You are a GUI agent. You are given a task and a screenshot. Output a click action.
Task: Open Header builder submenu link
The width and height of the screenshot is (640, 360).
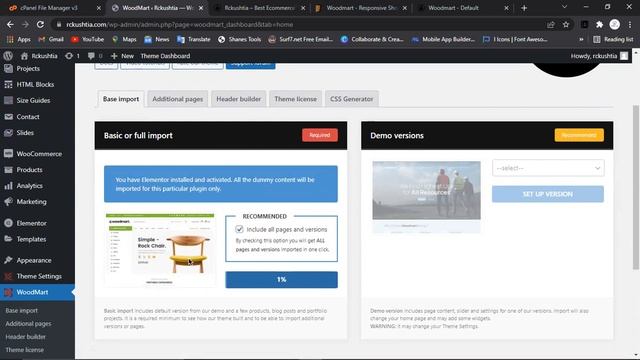(x=26, y=337)
